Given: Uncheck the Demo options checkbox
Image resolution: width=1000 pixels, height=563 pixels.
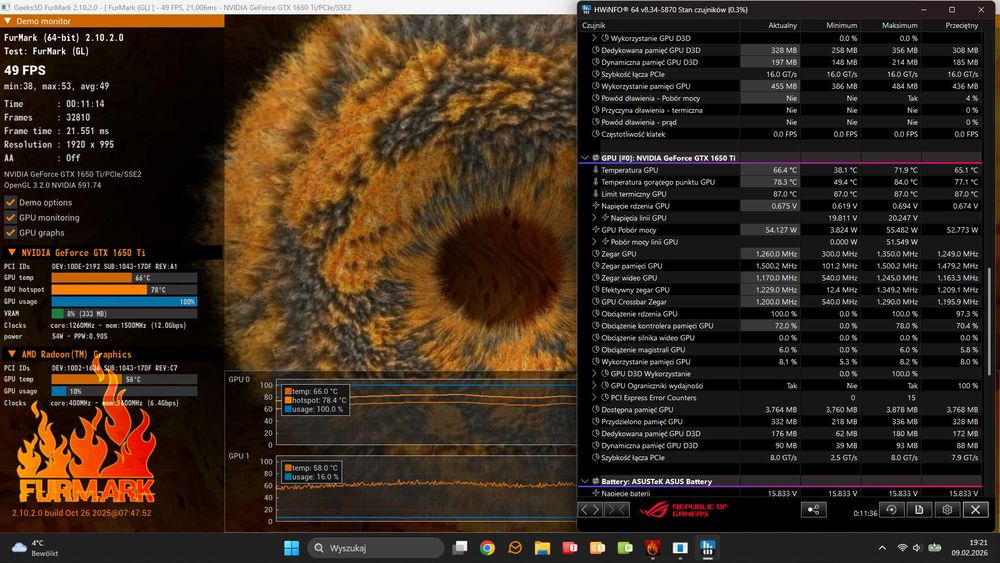Looking at the screenshot, I should click(x=11, y=202).
